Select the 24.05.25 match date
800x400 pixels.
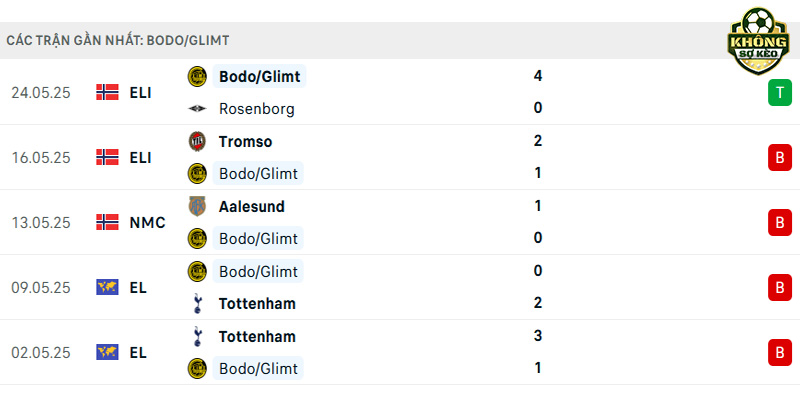41,93
